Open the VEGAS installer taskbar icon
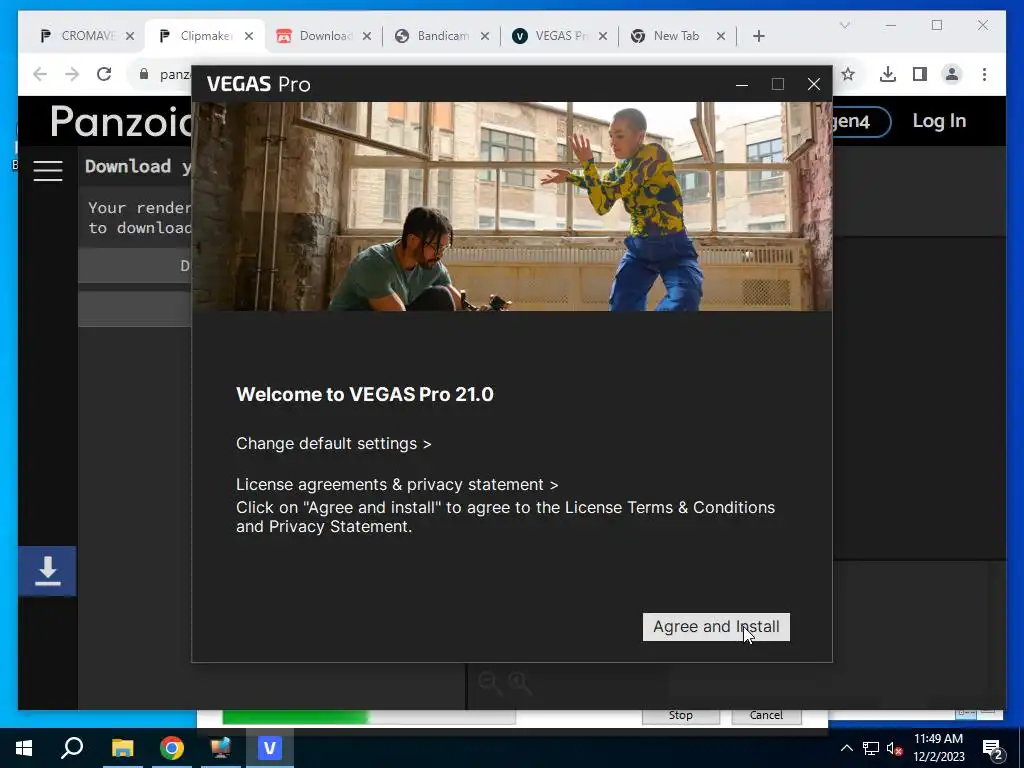This screenshot has width=1024, height=768. coord(270,748)
